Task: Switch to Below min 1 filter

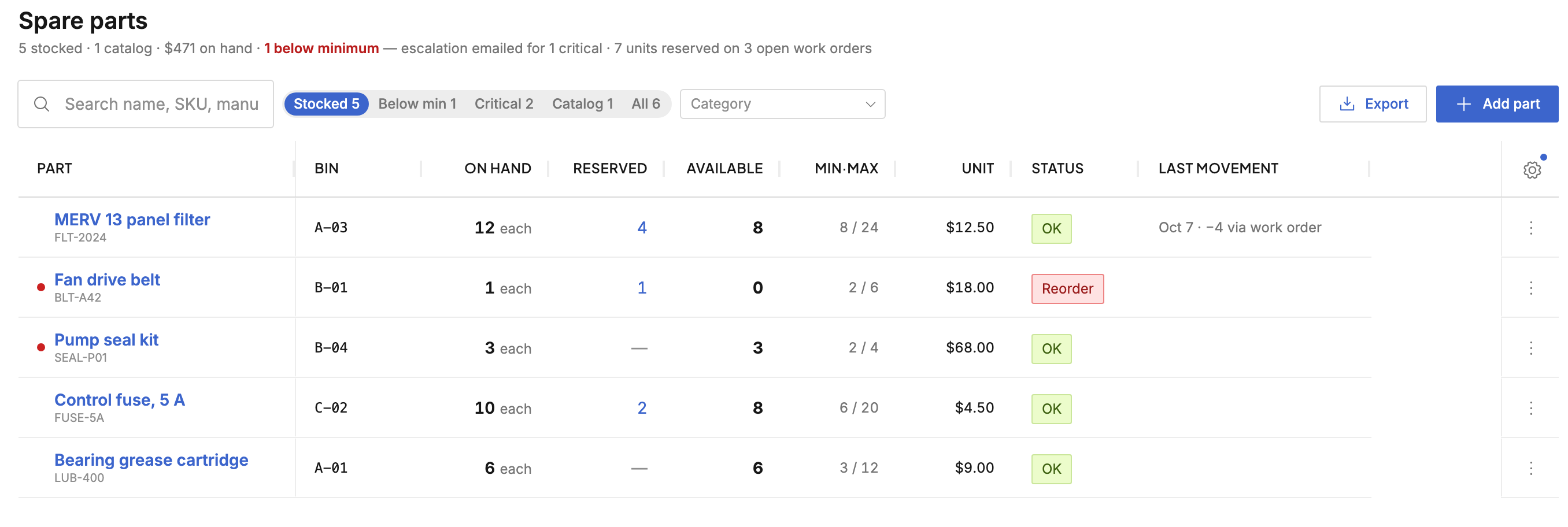Action: [x=417, y=104]
